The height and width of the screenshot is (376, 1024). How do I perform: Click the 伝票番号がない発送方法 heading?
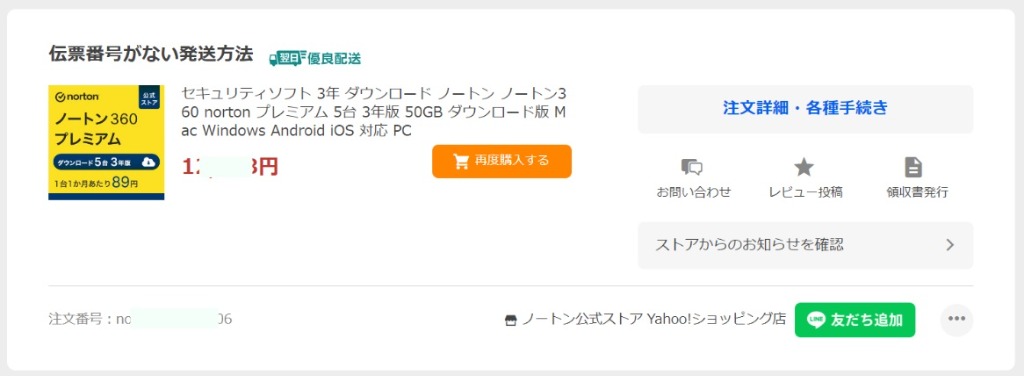151,54
